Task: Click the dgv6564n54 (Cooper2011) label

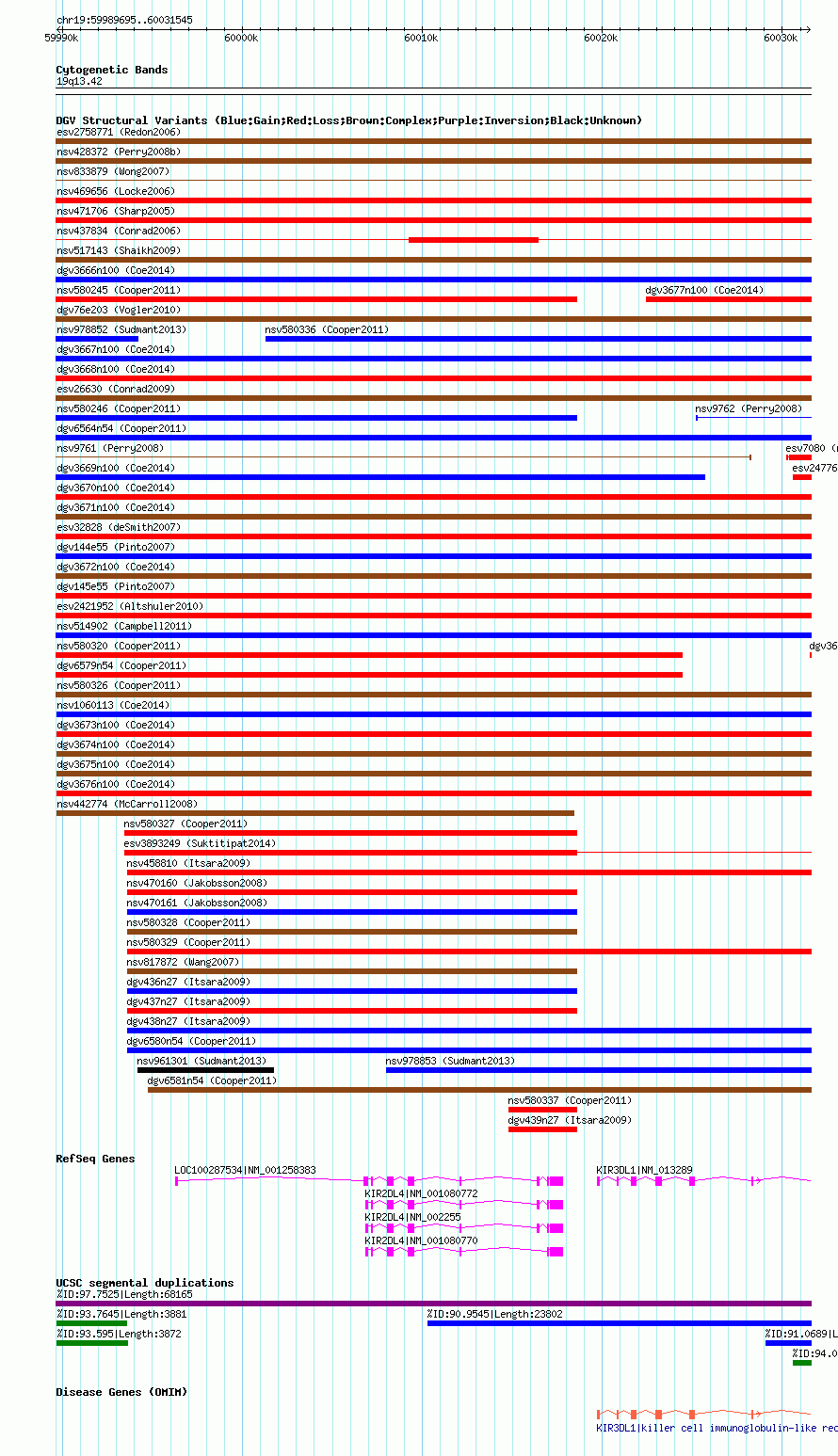Action: pos(121,428)
